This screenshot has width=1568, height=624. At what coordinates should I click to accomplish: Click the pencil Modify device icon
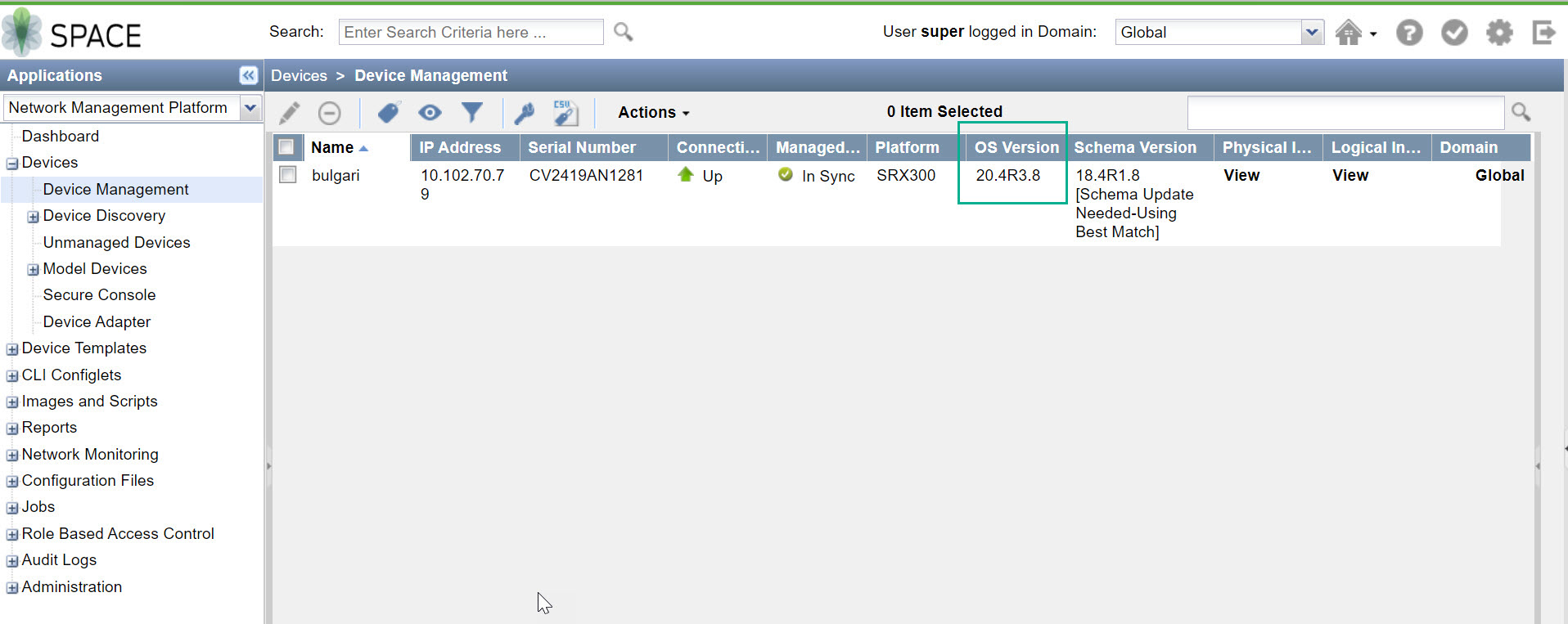[x=290, y=113]
